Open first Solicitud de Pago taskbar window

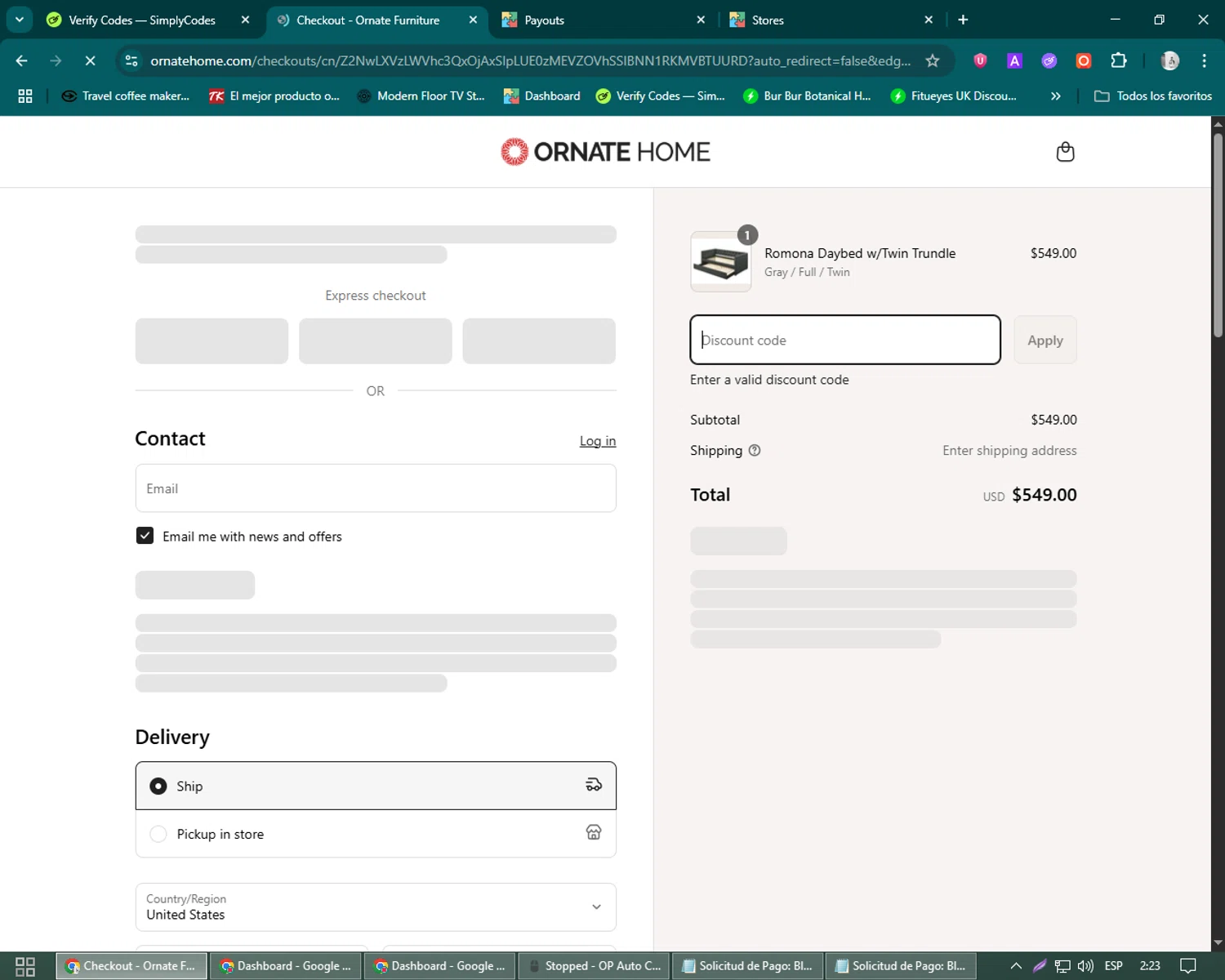tap(747, 966)
